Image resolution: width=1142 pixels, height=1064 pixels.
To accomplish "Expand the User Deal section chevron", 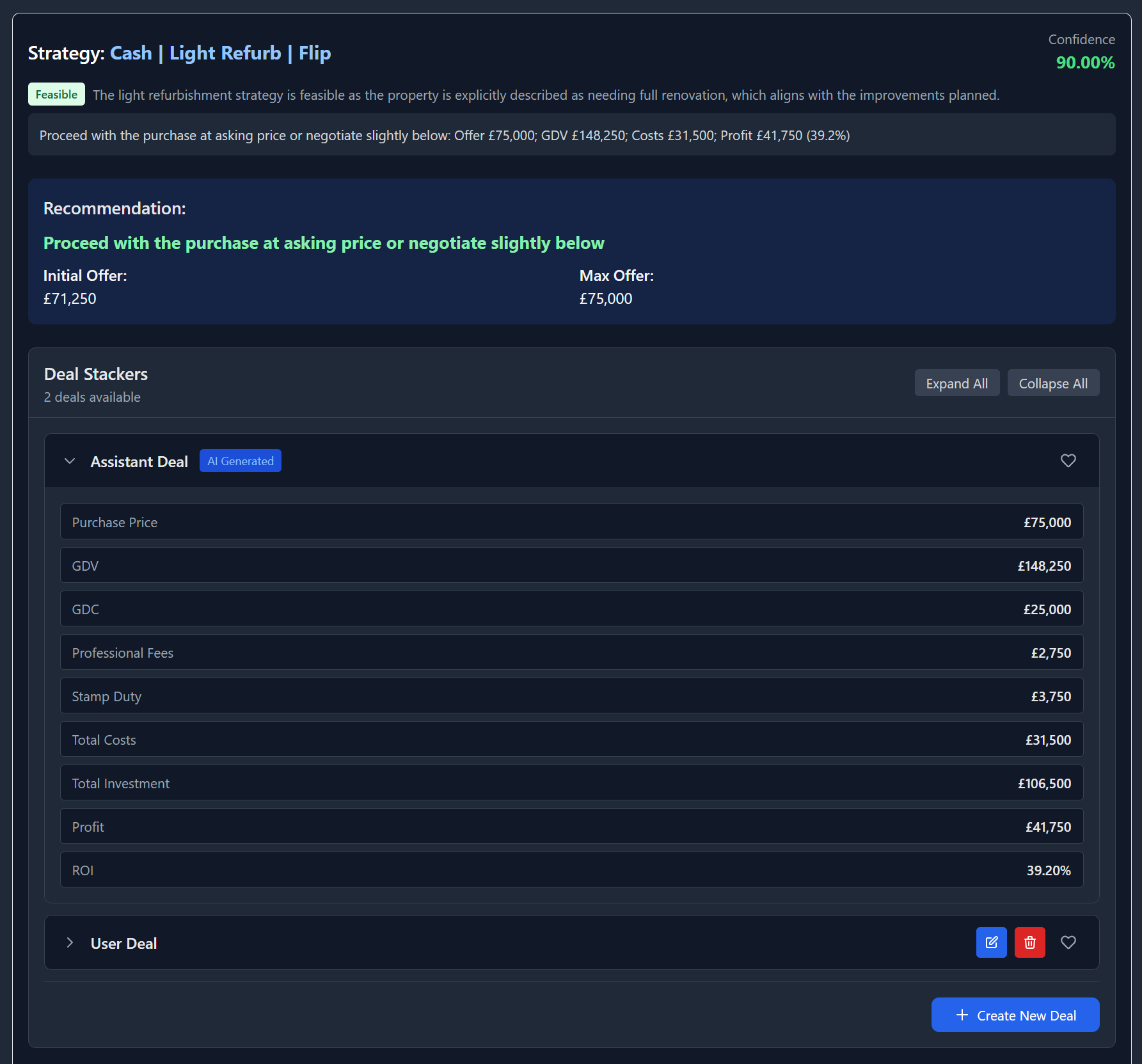I will tap(69, 942).
